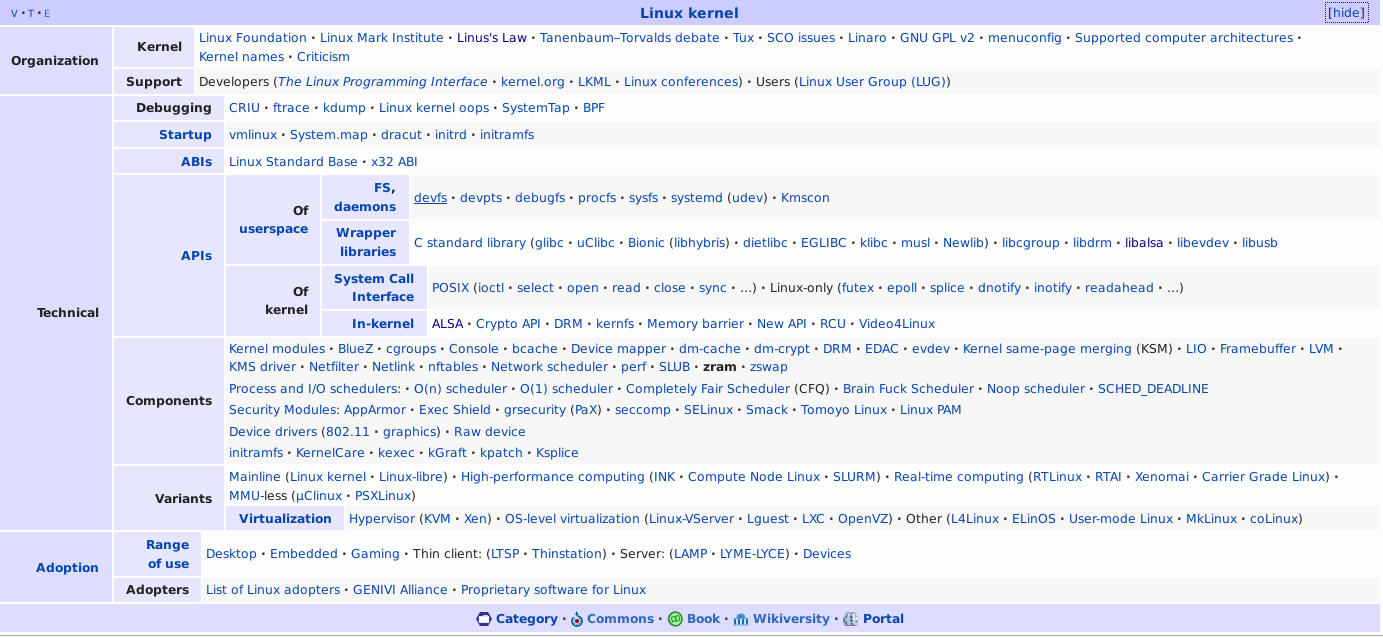Click the kernel.org link
The height and width of the screenshot is (638, 1383).
pos(533,82)
